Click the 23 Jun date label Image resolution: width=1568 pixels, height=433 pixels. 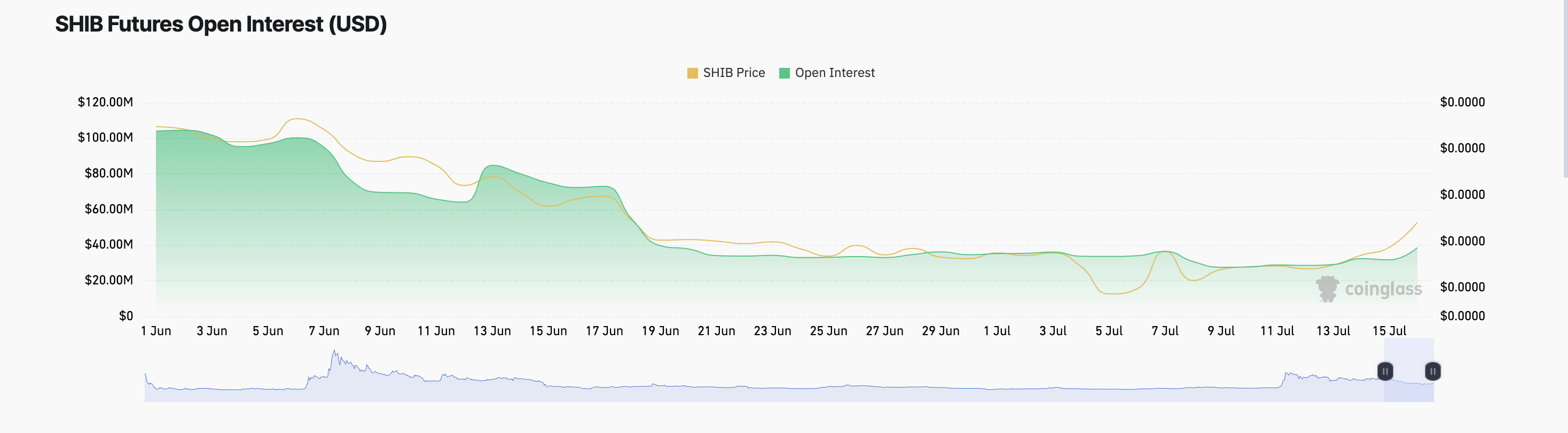[x=772, y=331]
